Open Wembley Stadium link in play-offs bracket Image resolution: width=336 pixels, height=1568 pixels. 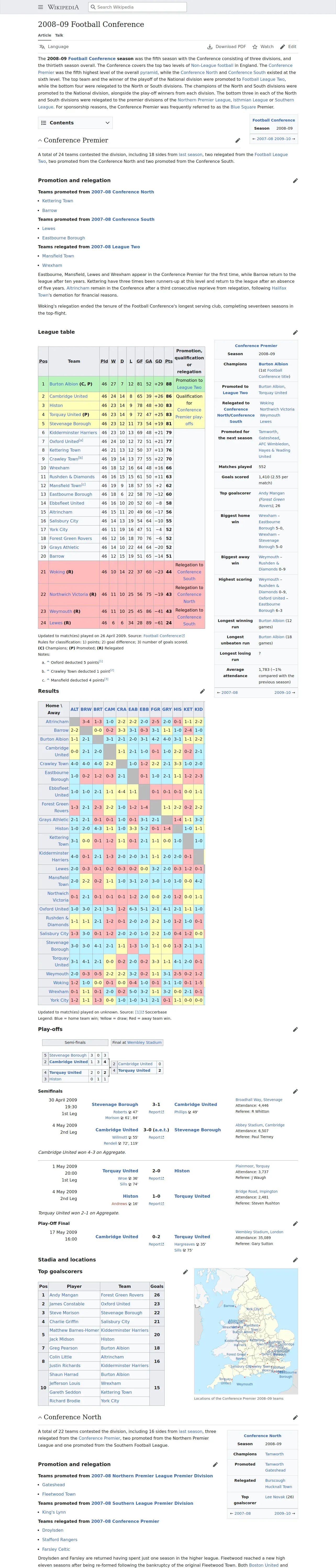click(144, 1043)
